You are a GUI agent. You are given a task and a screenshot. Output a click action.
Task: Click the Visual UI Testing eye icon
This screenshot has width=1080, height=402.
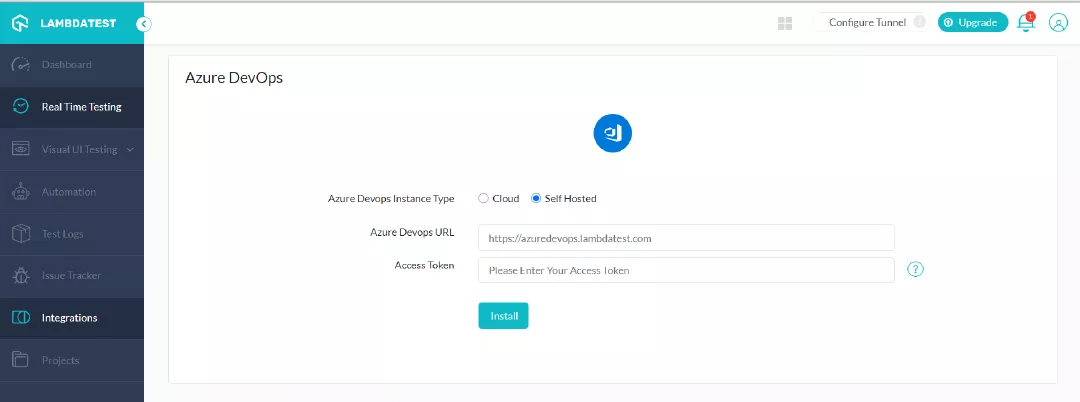click(x=21, y=149)
